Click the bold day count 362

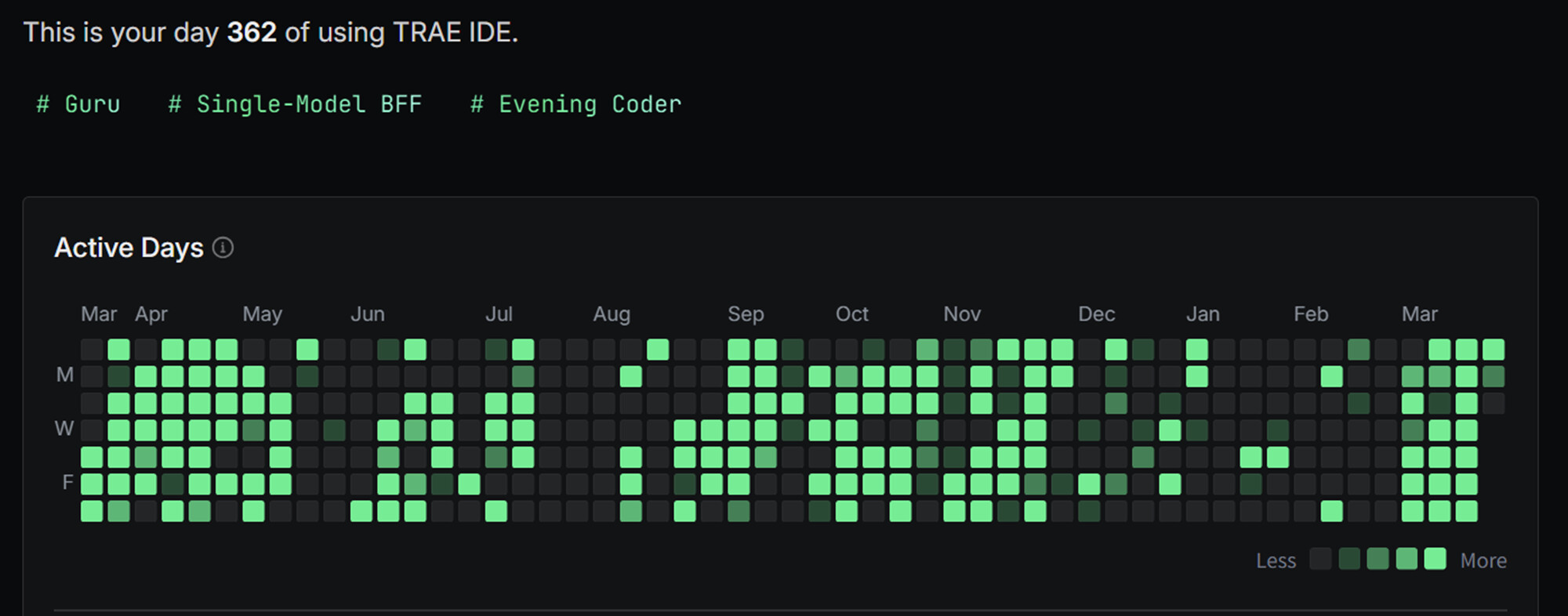point(252,32)
